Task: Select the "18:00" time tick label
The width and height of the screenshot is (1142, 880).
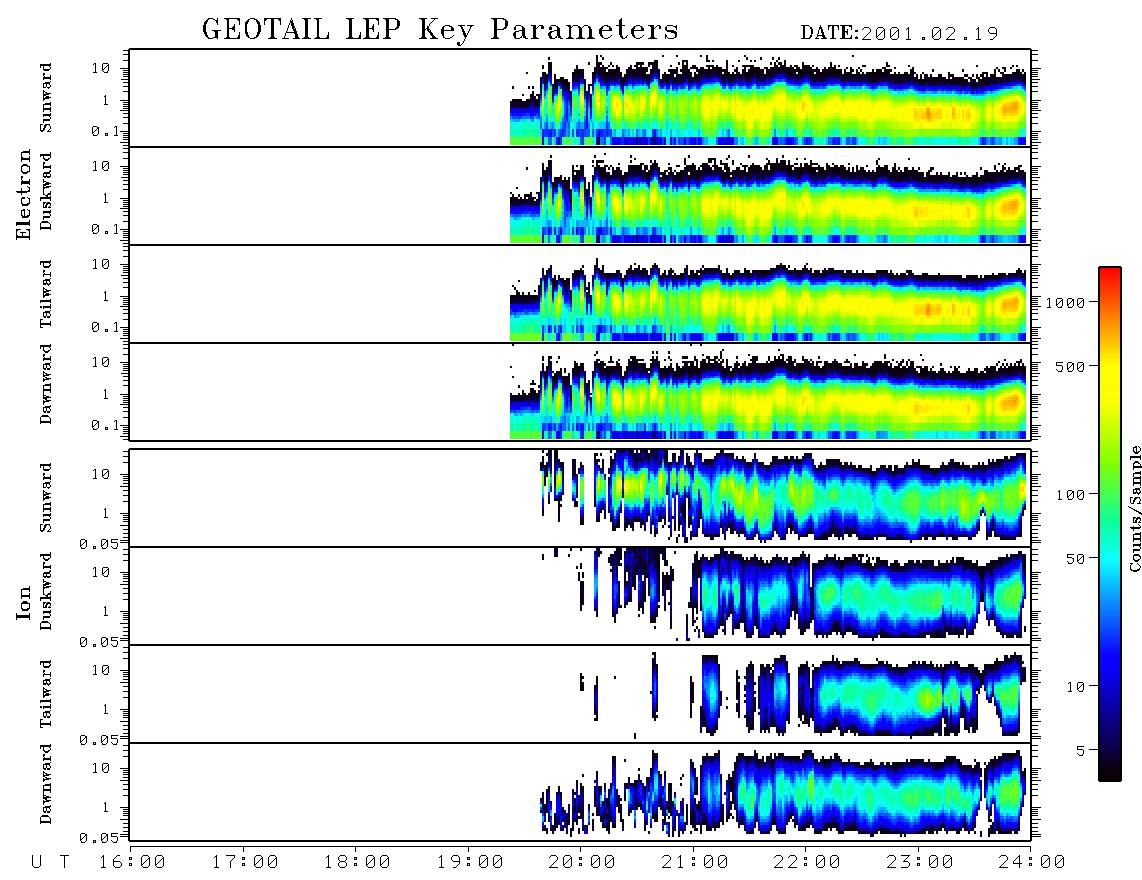Action: point(358,862)
